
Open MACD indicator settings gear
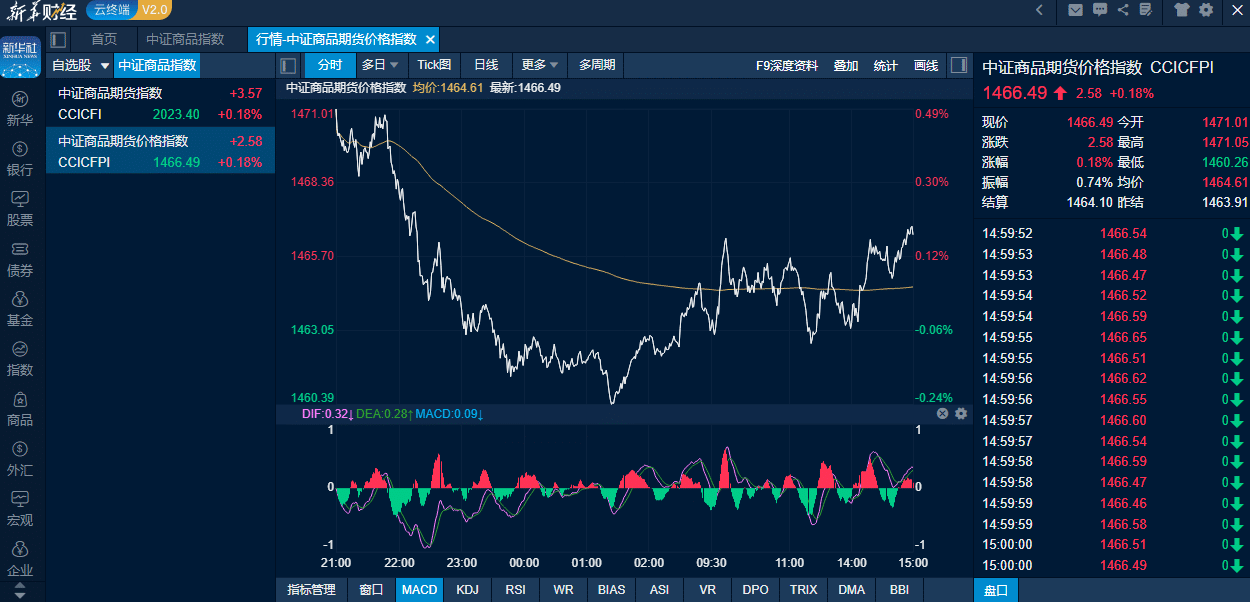961,413
